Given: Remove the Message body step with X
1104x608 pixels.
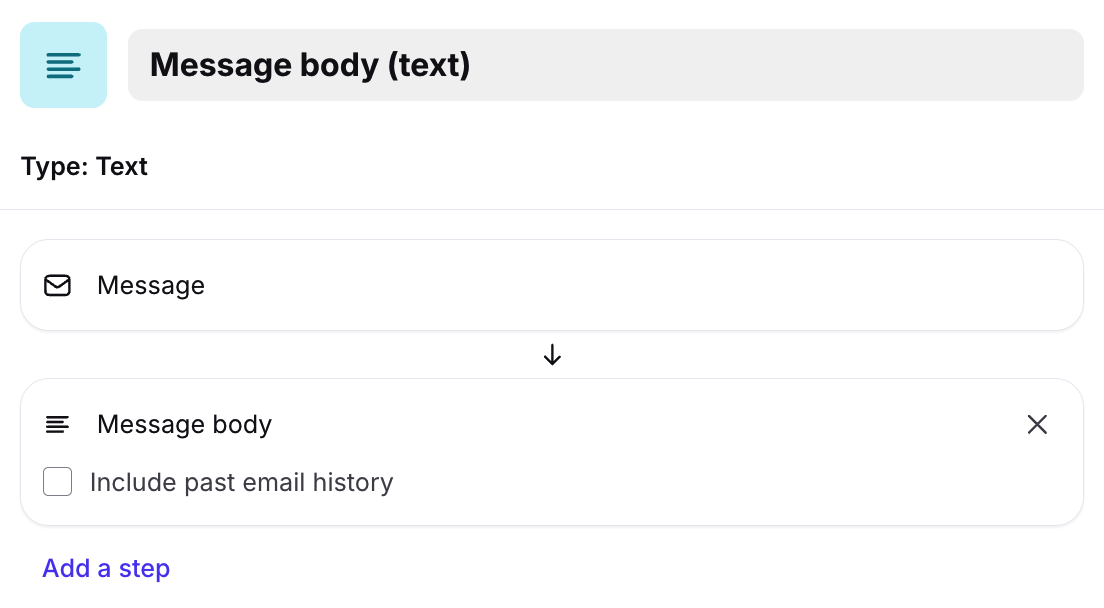Looking at the screenshot, I should [1037, 425].
